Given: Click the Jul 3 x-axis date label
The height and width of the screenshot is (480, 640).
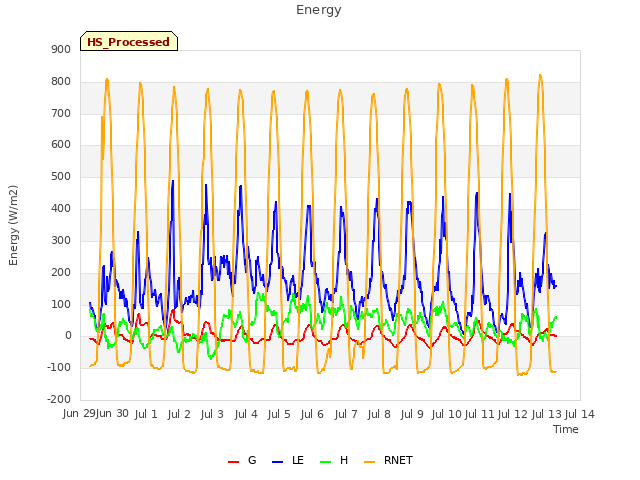Looking at the screenshot, I should point(212,414).
